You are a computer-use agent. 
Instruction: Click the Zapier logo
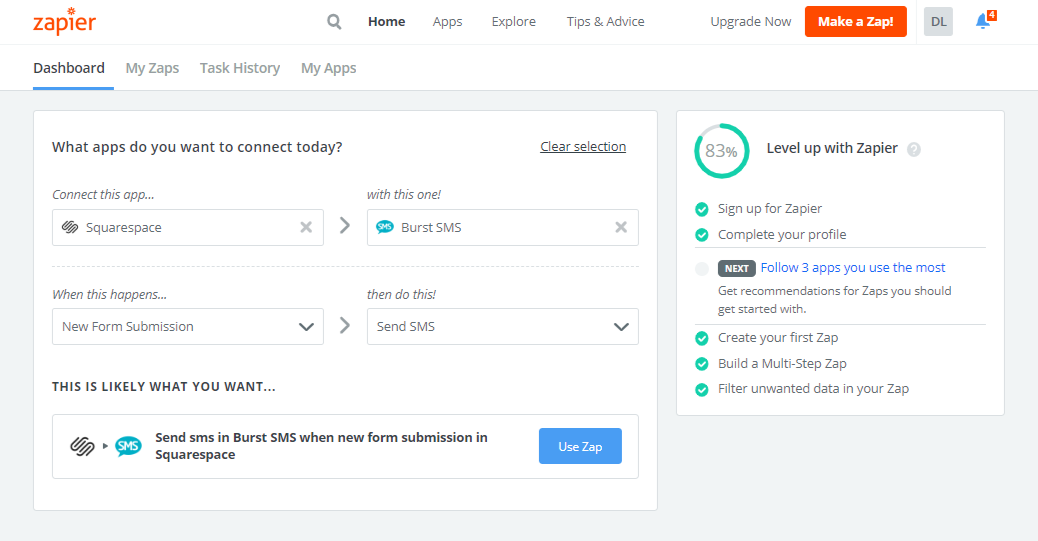(x=64, y=21)
